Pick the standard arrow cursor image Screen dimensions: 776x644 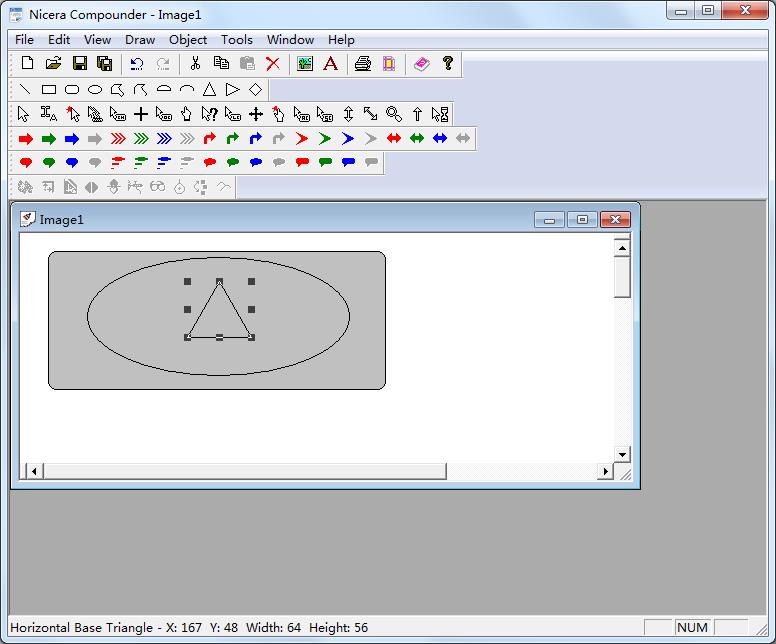(x=23, y=114)
